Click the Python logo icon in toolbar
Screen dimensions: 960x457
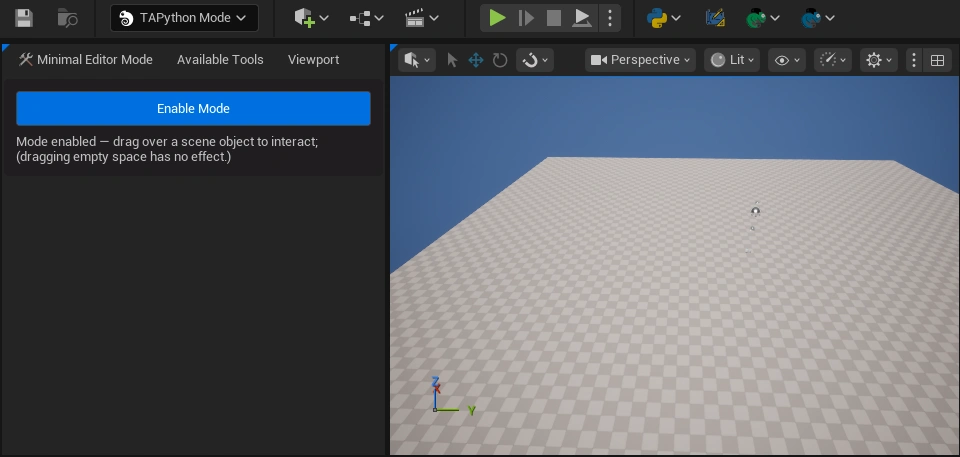click(x=657, y=18)
